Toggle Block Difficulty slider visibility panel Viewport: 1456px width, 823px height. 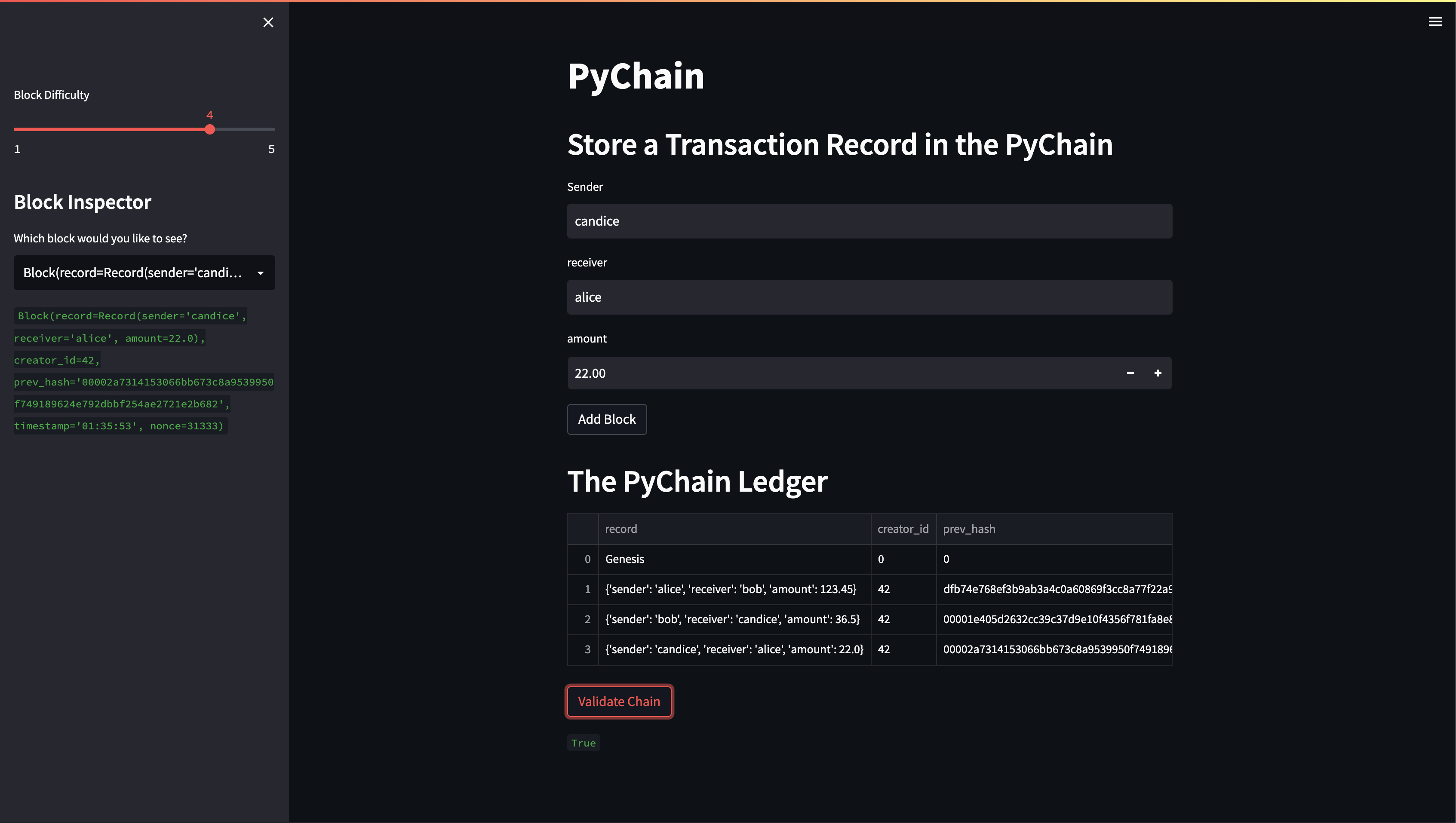(268, 22)
